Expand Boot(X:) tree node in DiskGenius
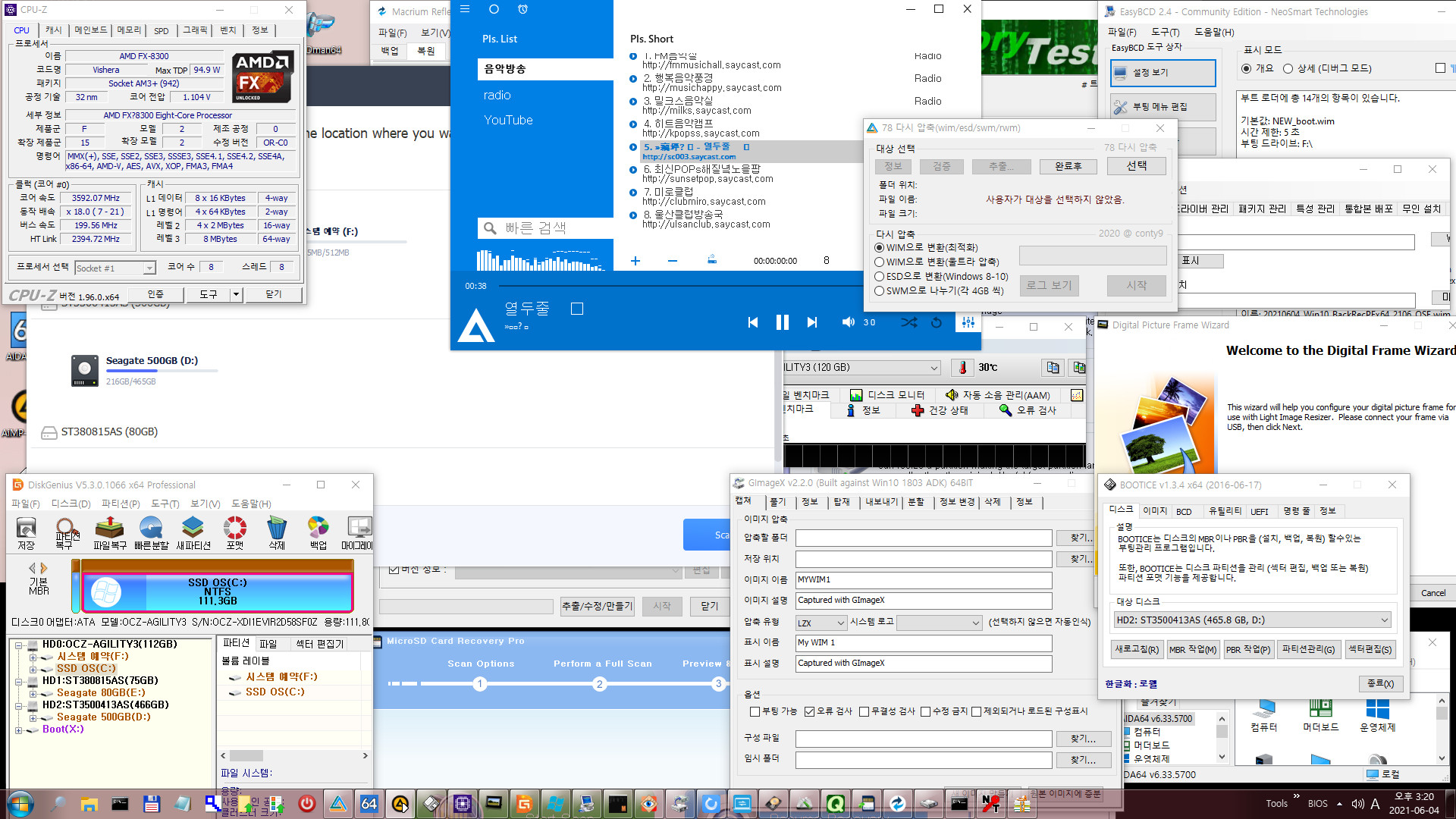1456x819 pixels. 18,730
